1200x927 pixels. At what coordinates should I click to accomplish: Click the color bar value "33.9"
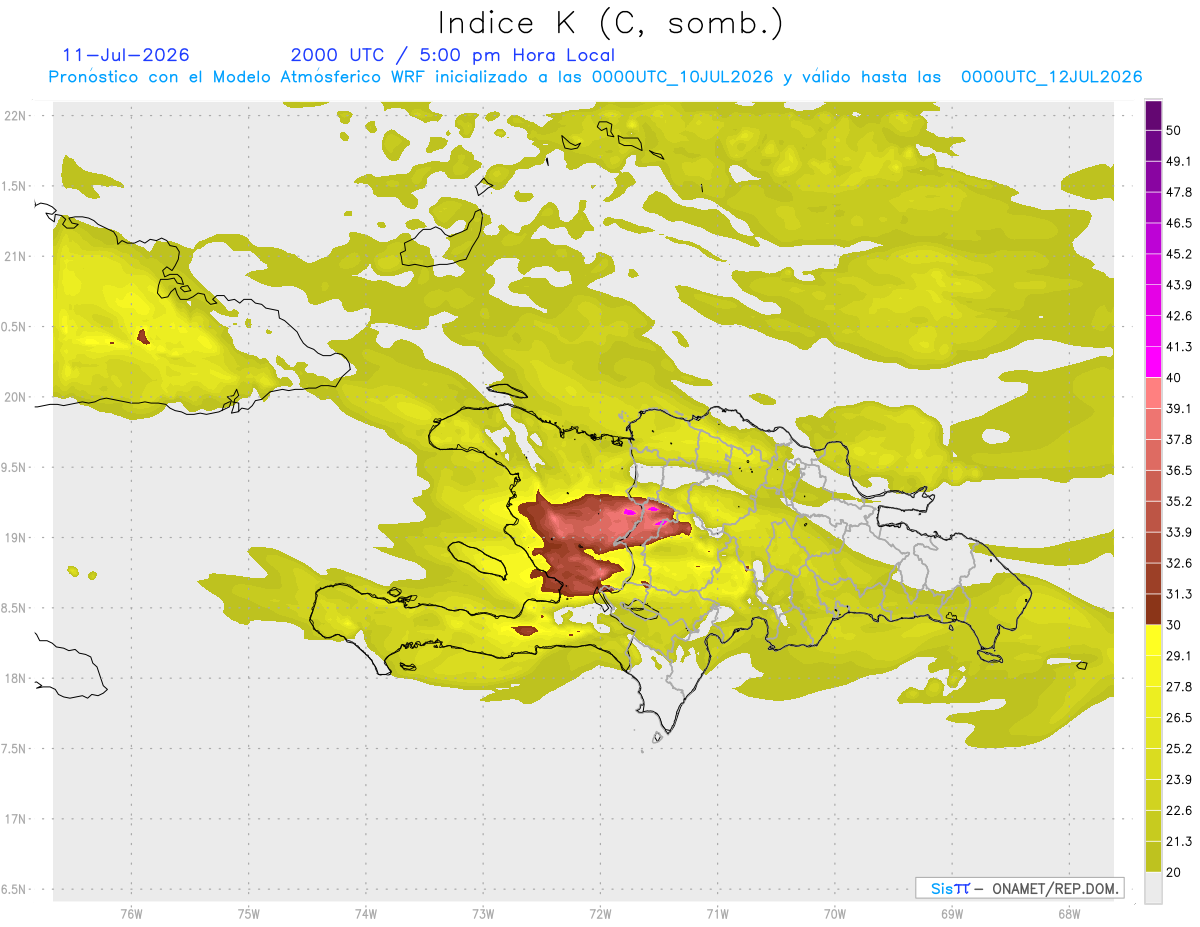click(1179, 532)
